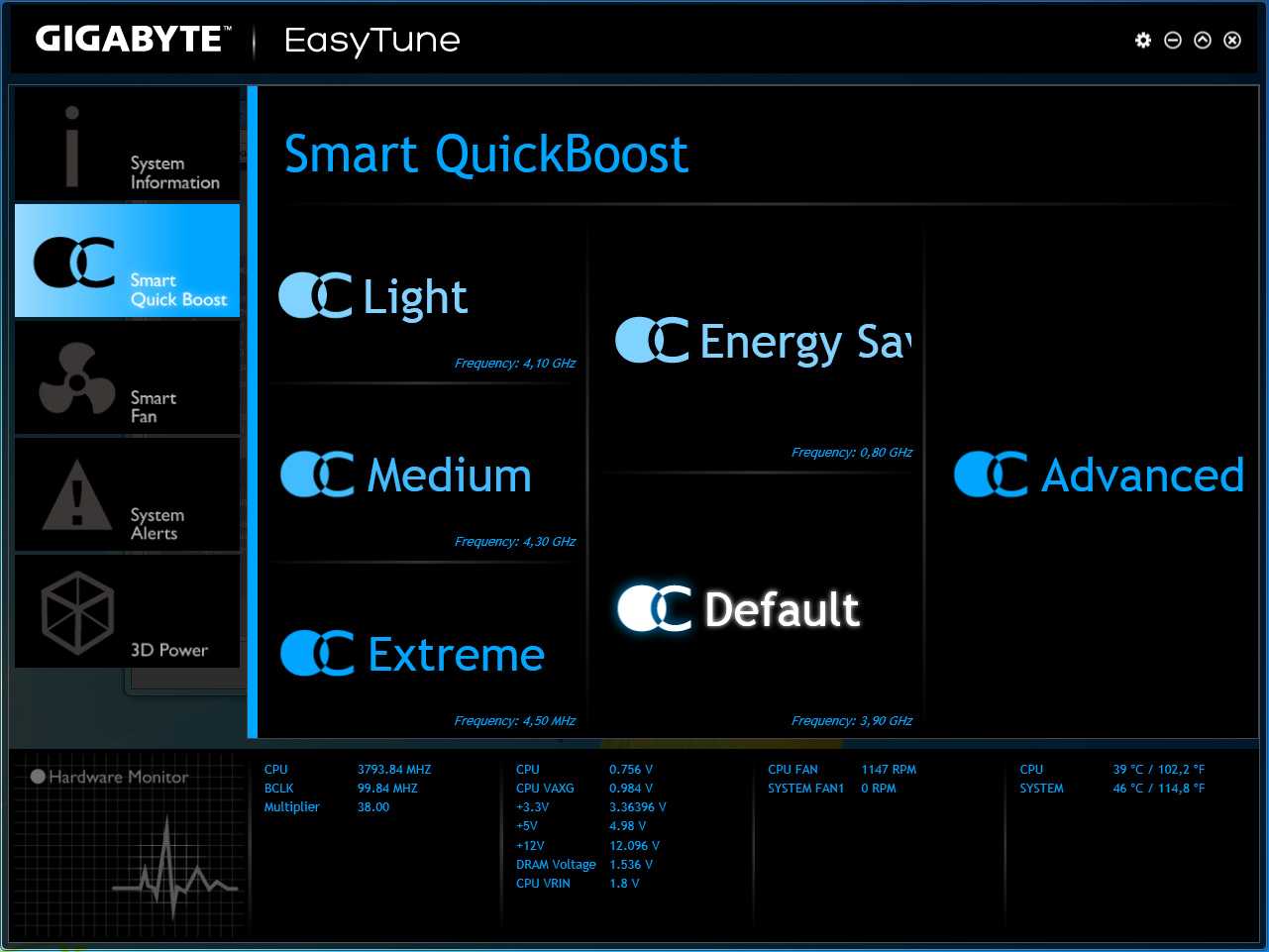
Task: Click the fan icon in sidebar
Action: point(76,379)
